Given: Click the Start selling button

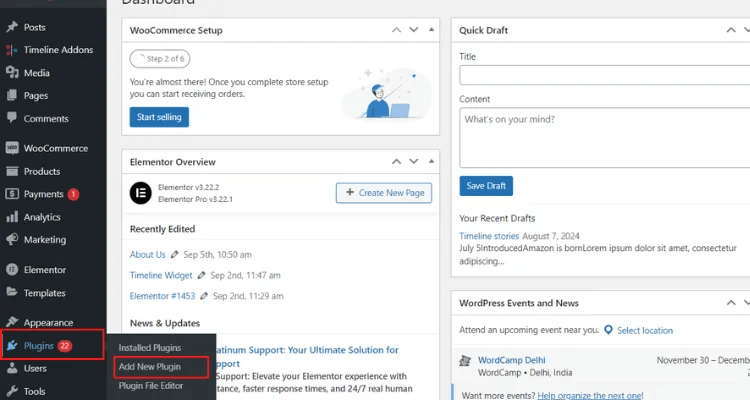Looking at the screenshot, I should (x=159, y=117).
